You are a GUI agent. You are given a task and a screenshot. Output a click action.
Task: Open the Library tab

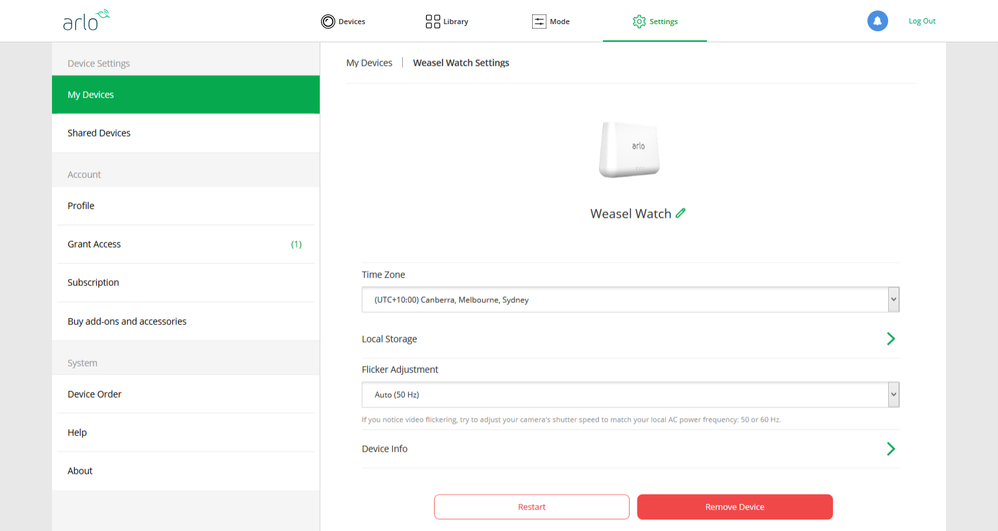pos(447,22)
